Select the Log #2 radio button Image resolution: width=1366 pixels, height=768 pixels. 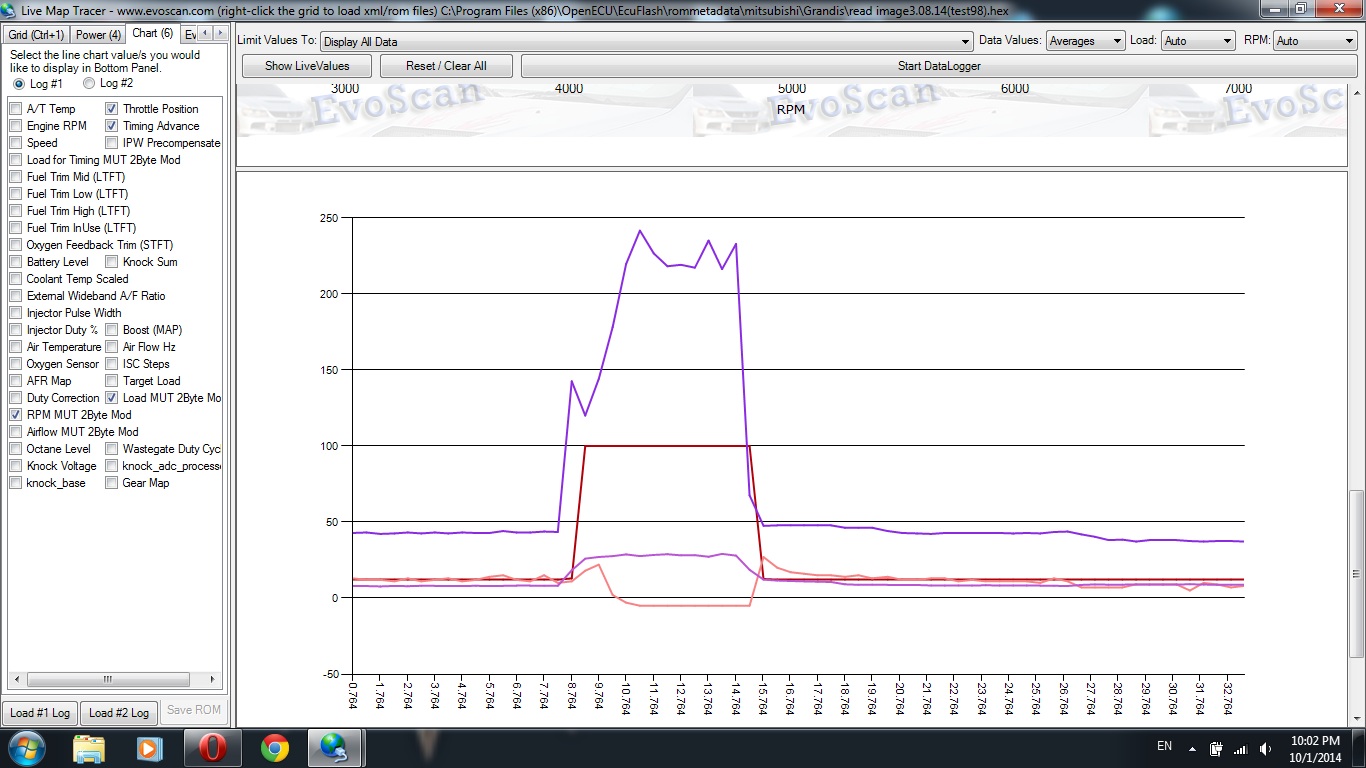click(89, 84)
